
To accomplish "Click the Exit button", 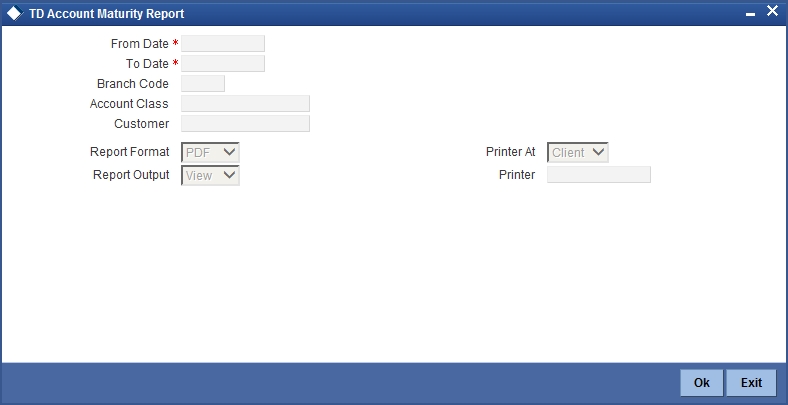I will point(751,383).
